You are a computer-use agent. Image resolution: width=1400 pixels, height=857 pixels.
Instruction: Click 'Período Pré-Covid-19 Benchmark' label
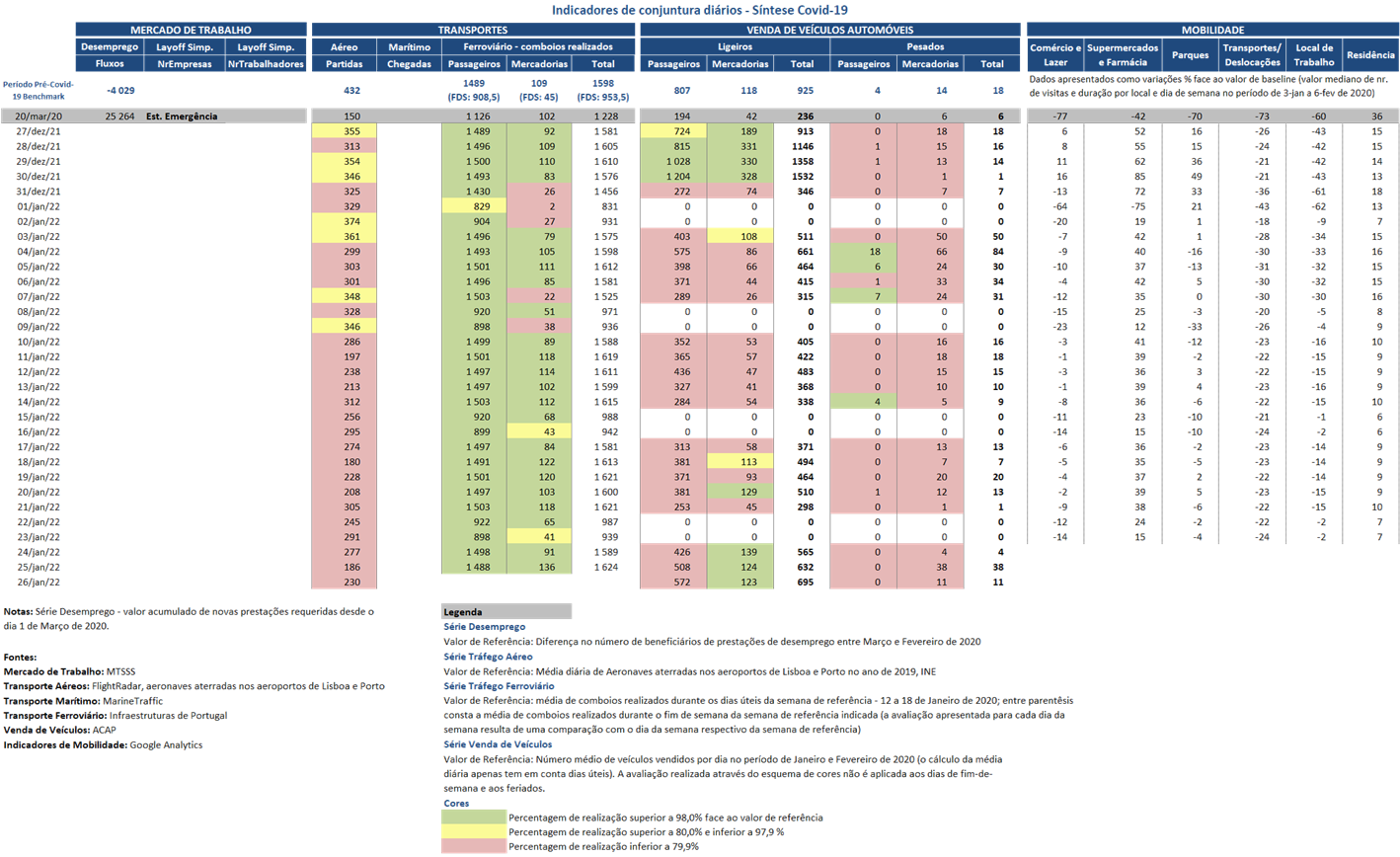[38, 90]
